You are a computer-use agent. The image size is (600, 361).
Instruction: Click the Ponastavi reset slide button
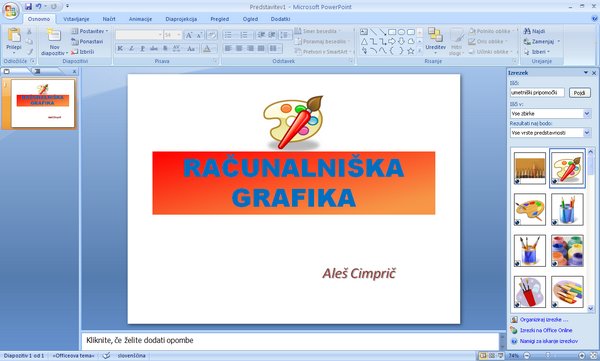(87, 41)
